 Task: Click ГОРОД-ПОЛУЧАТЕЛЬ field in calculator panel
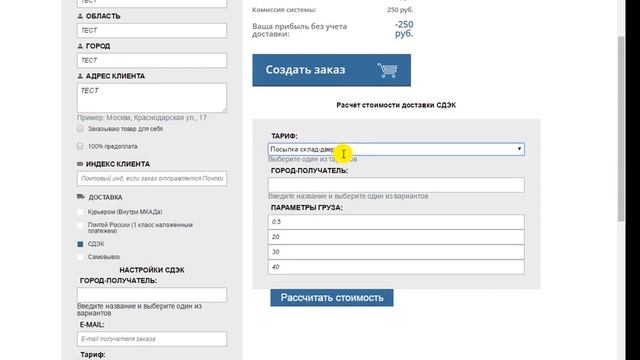396,185
